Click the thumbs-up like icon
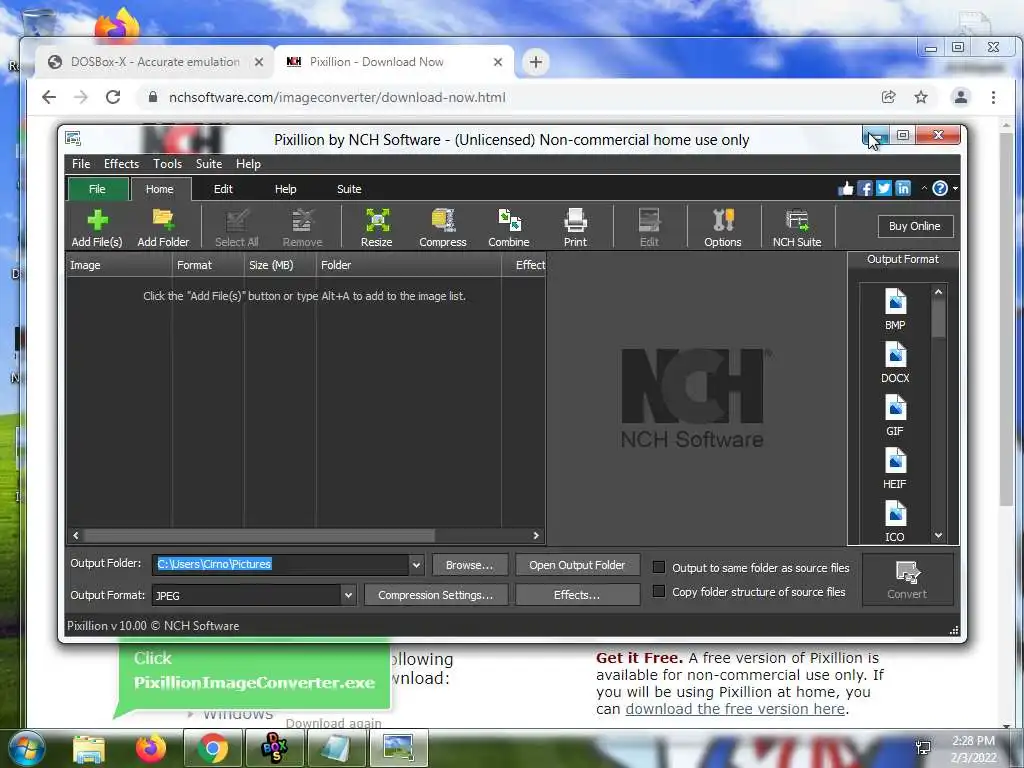The image size is (1024, 768). click(x=846, y=189)
